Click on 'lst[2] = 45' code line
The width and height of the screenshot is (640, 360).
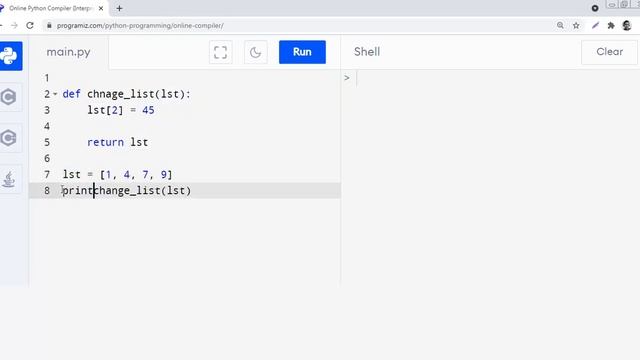121,110
